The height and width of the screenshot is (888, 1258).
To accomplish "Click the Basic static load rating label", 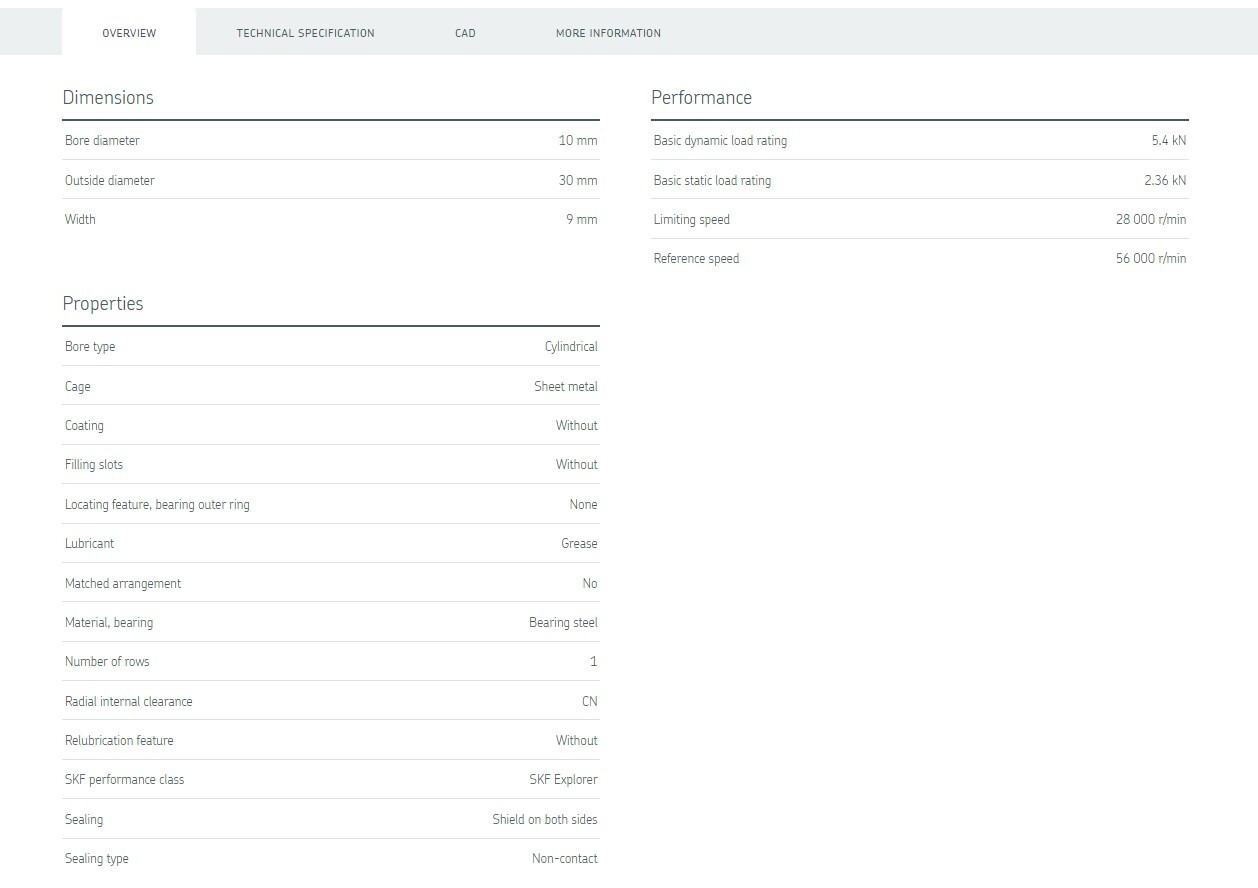I will click(712, 180).
